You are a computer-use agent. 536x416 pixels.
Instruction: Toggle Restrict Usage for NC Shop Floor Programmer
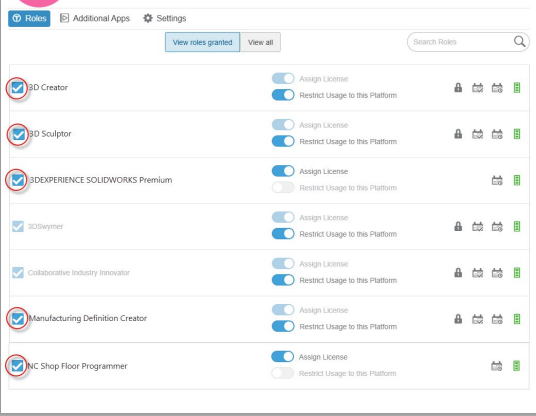(282, 373)
